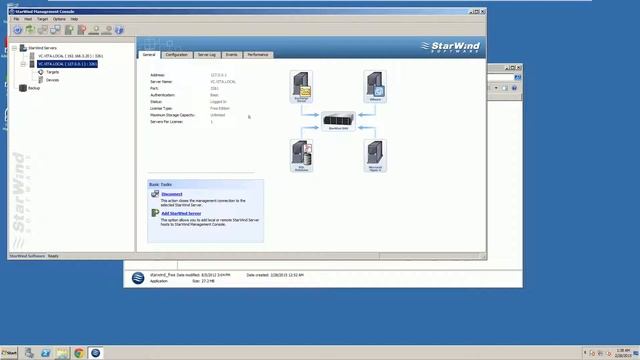Click the VMware server diagram icon
The height and width of the screenshot is (360, 640).
pos(375,86)
